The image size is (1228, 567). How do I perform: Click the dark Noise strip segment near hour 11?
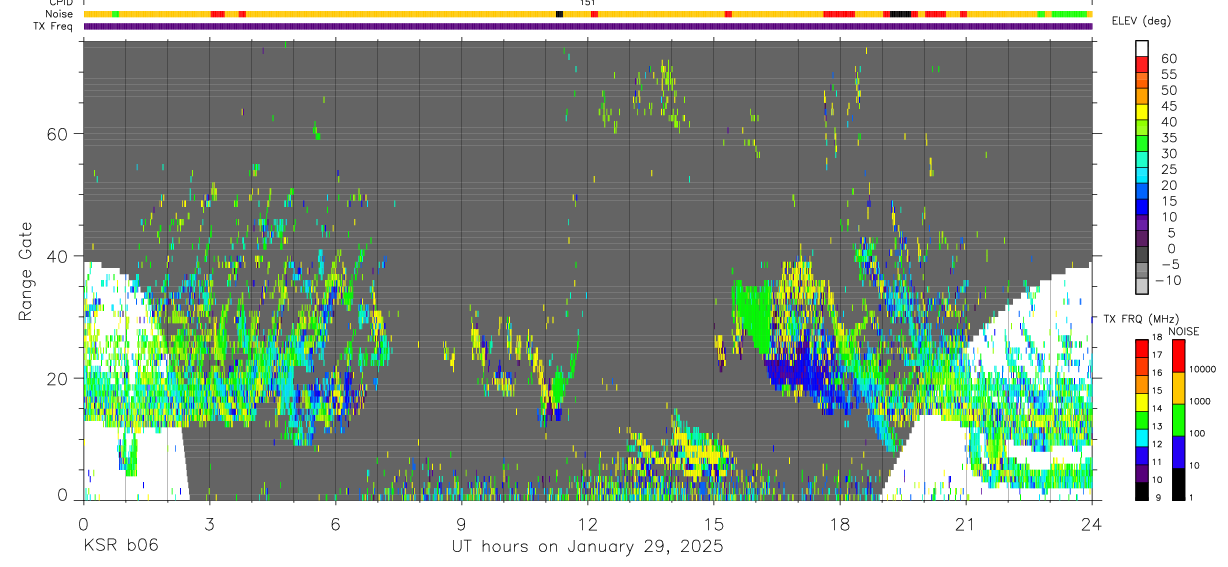tap(559, 14)
